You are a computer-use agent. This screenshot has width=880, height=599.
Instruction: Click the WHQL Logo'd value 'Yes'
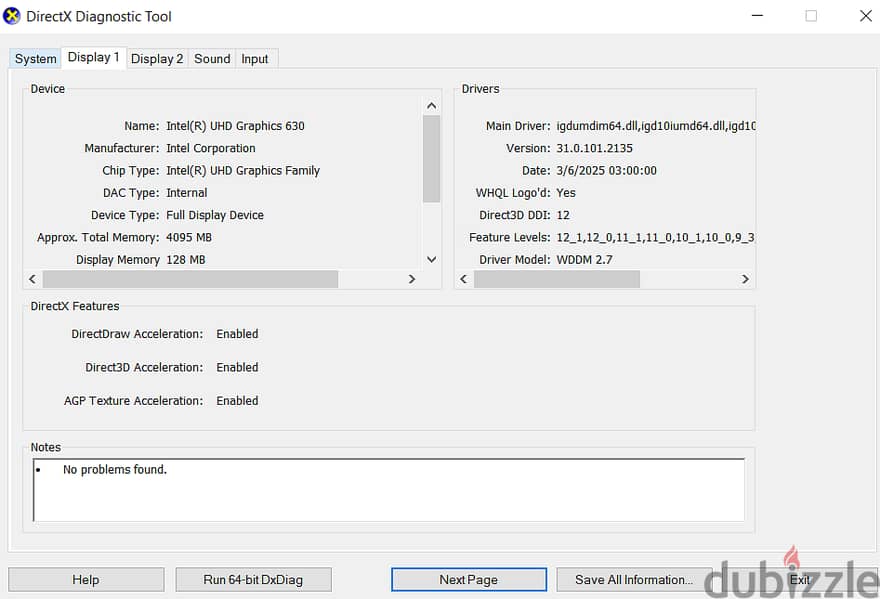pyautogui.click(x=566, y=193)
